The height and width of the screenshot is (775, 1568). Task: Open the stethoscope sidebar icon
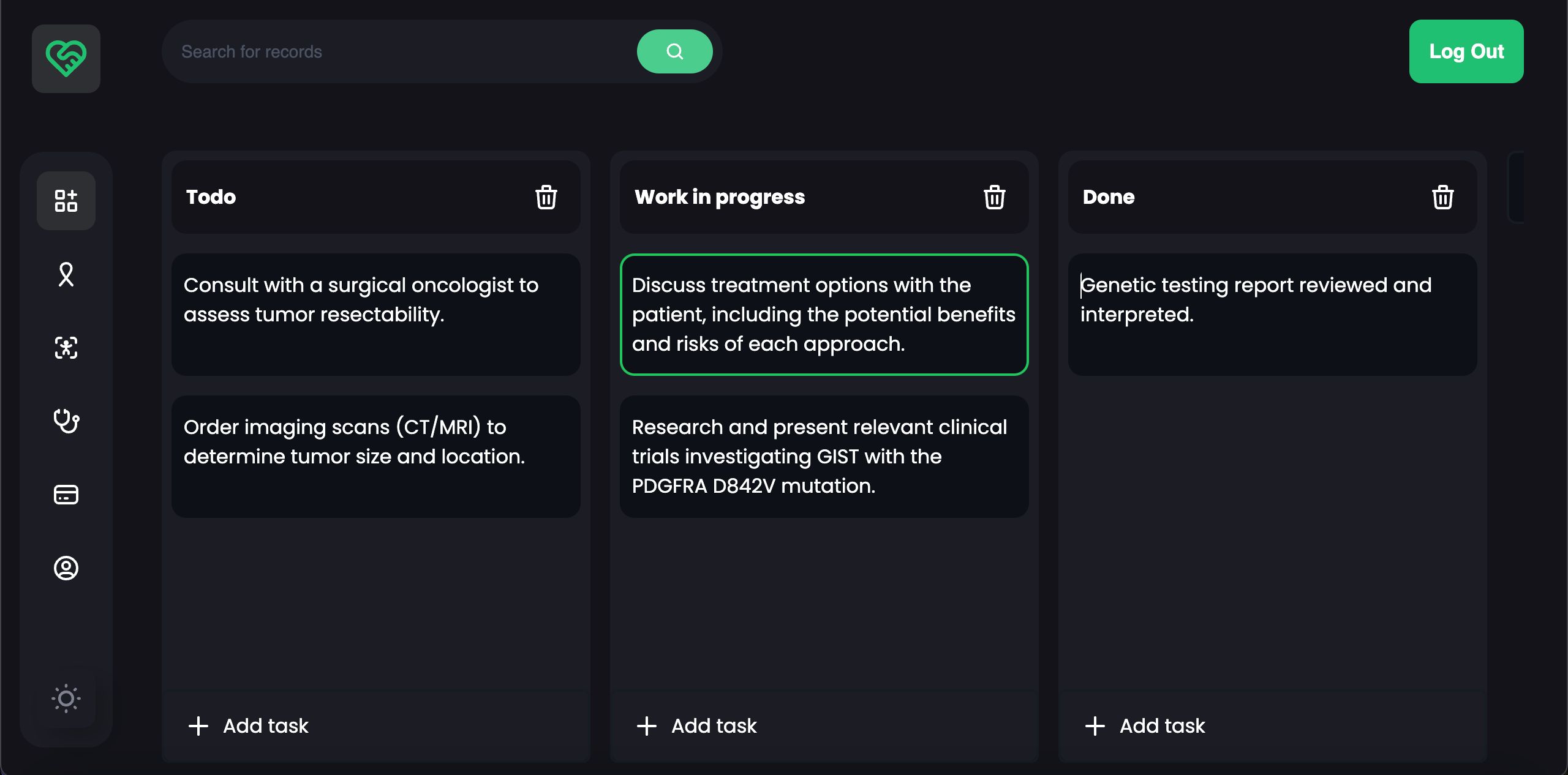click(66, 421)
